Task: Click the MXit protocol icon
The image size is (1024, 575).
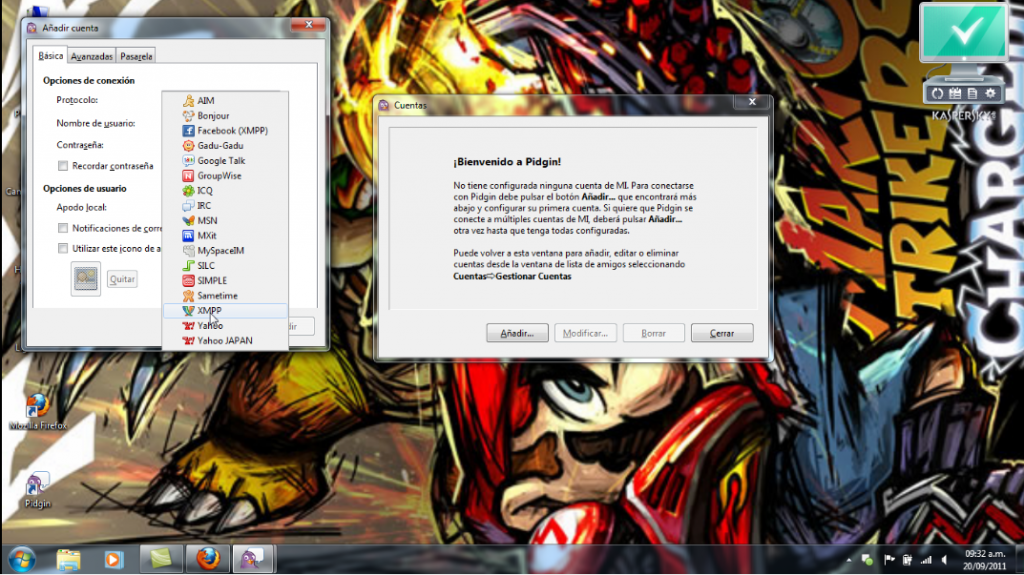Action: tap(188, 236)
